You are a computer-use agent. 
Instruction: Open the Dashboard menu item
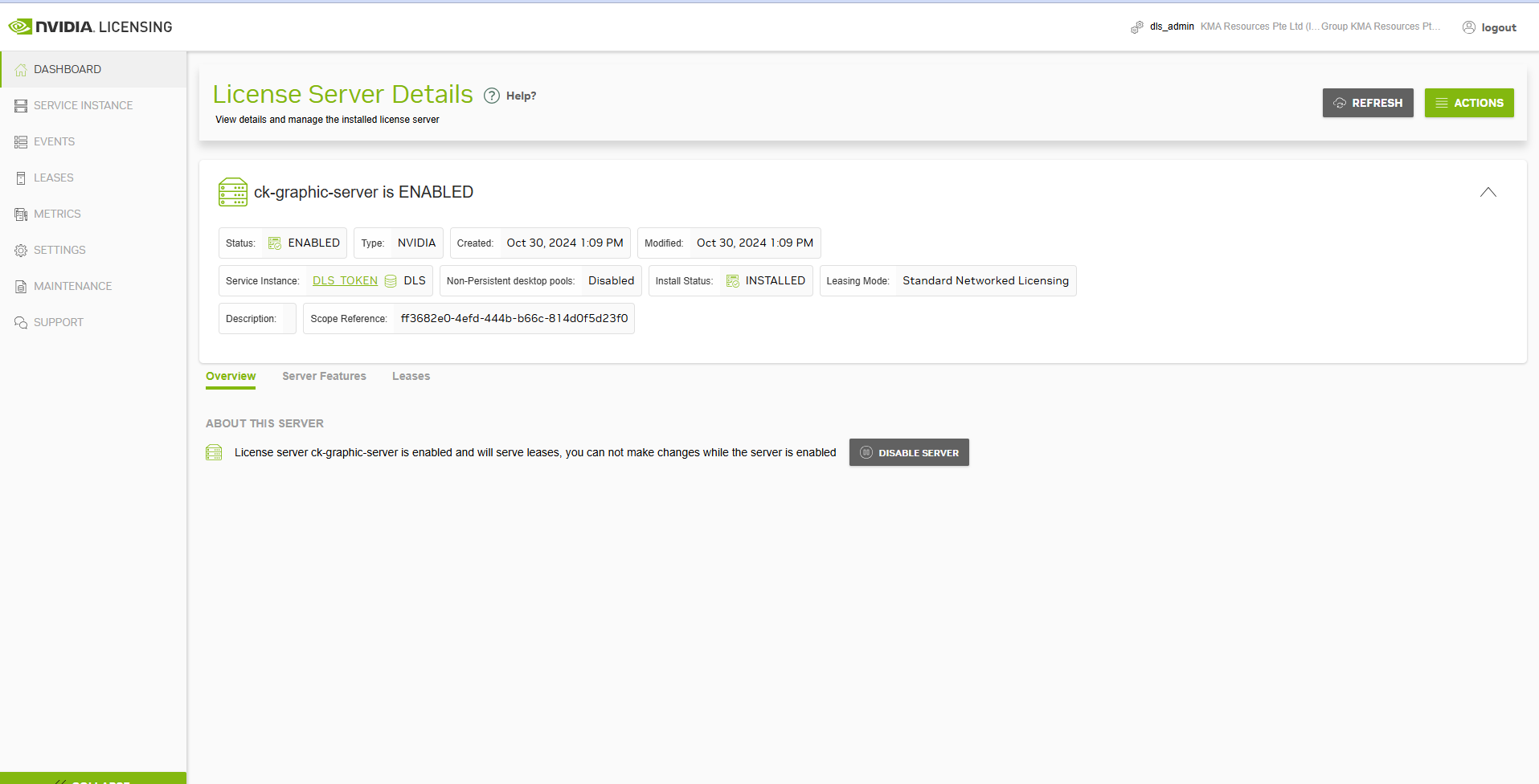tap(94, 69)
